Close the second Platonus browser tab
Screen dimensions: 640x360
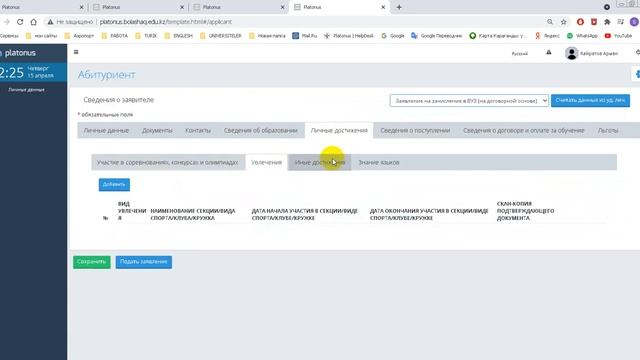[x=182, y=7]
